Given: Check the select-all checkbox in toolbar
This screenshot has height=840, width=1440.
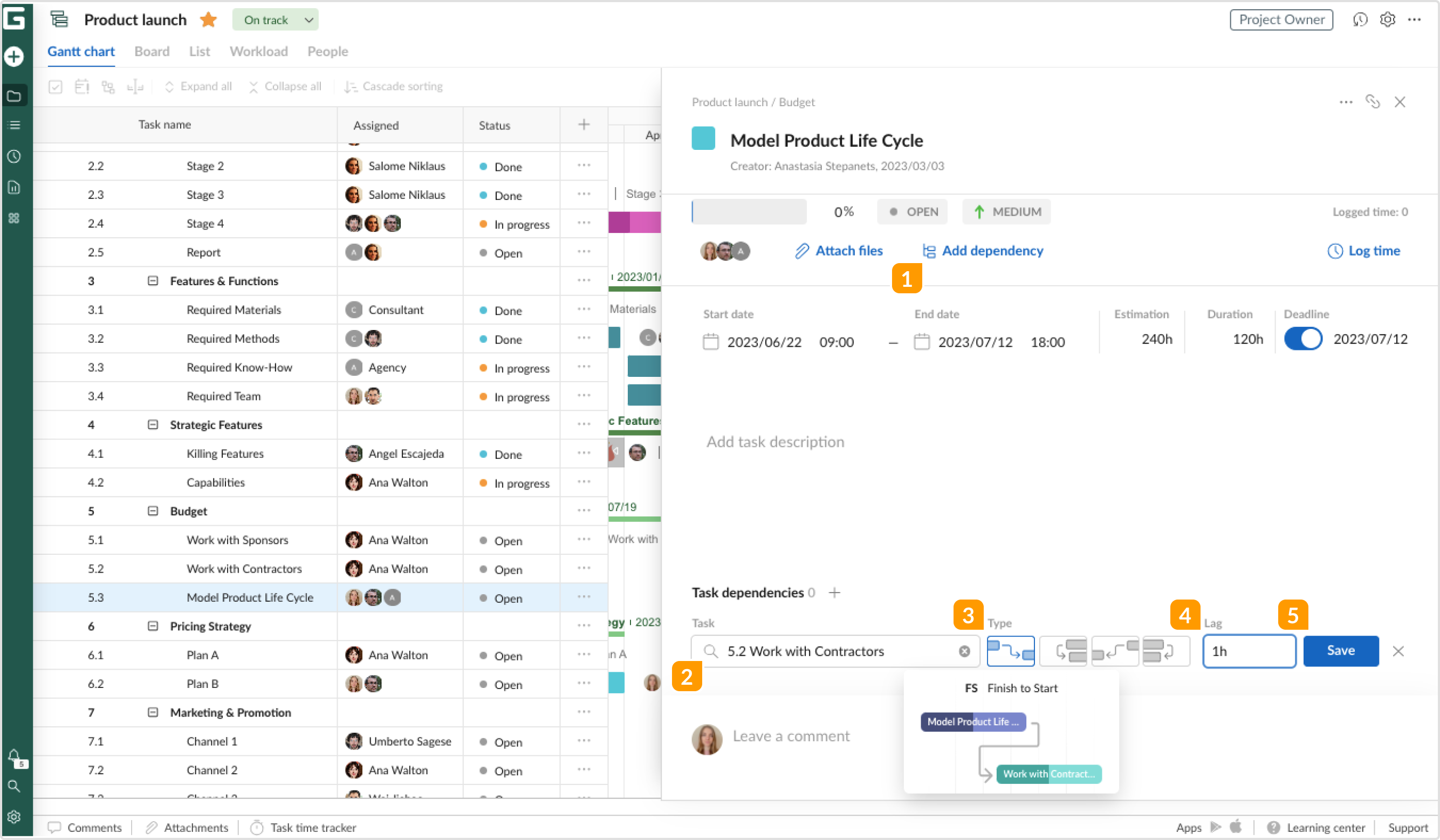Looking at the screenshot, I should click(56, 87).
